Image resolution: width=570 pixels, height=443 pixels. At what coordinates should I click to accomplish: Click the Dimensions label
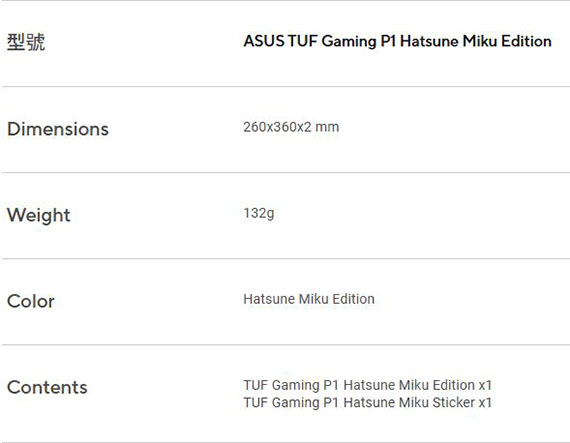[58, 129]
